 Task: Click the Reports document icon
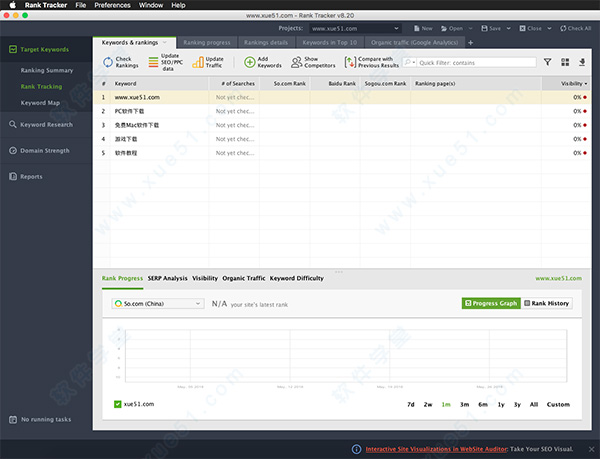pos(13,176)
